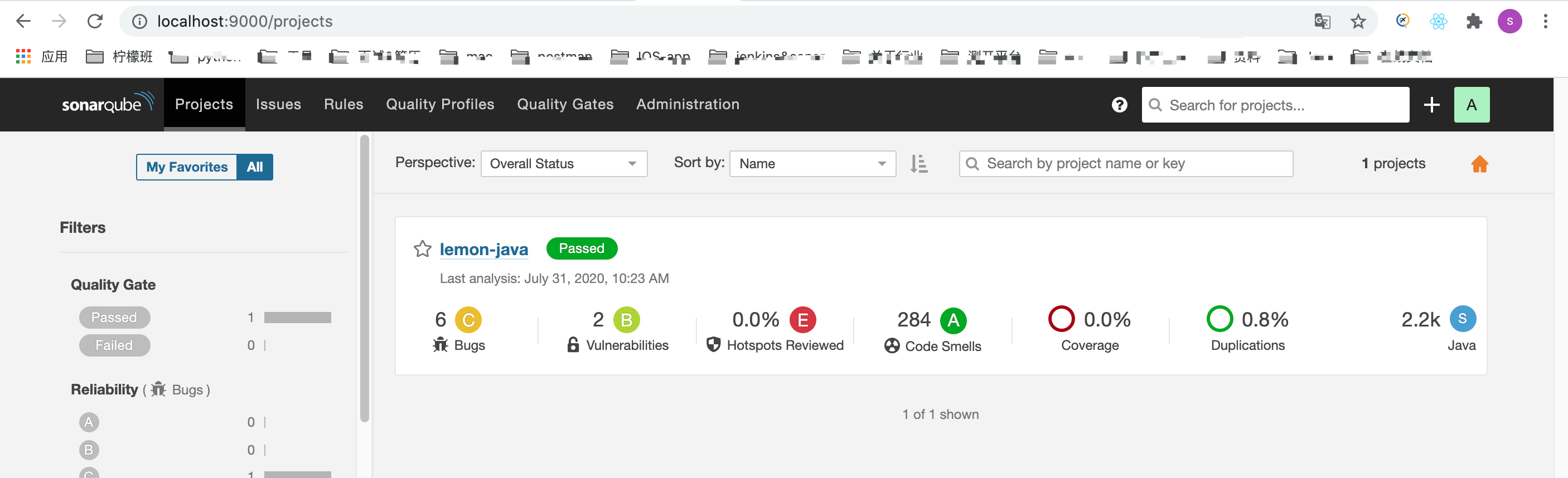Click the plus create icon in navbar

(1431, 105)
